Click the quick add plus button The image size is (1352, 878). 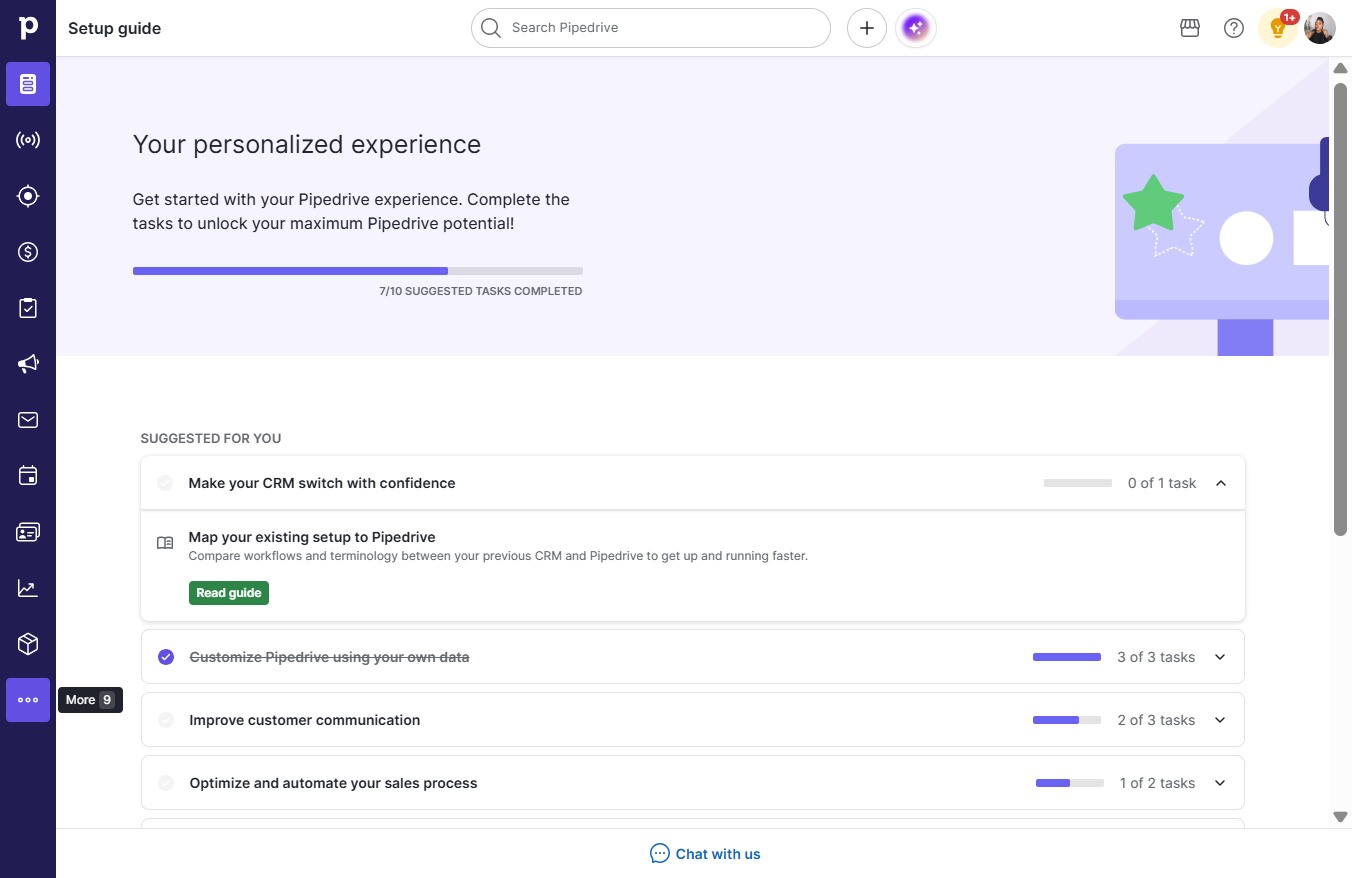click(867, 28)
